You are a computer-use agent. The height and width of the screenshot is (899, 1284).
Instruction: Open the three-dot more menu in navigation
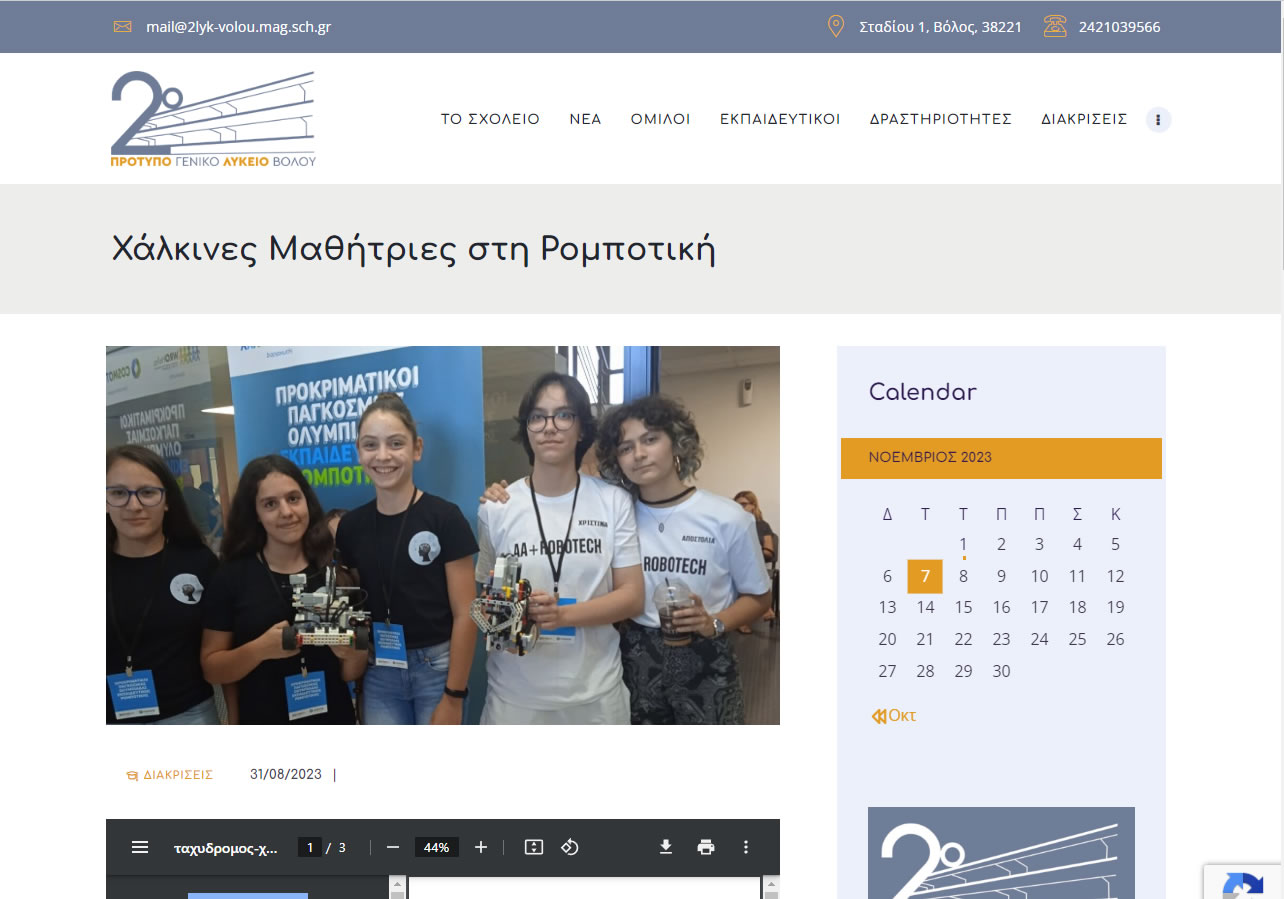[1158, 119]
